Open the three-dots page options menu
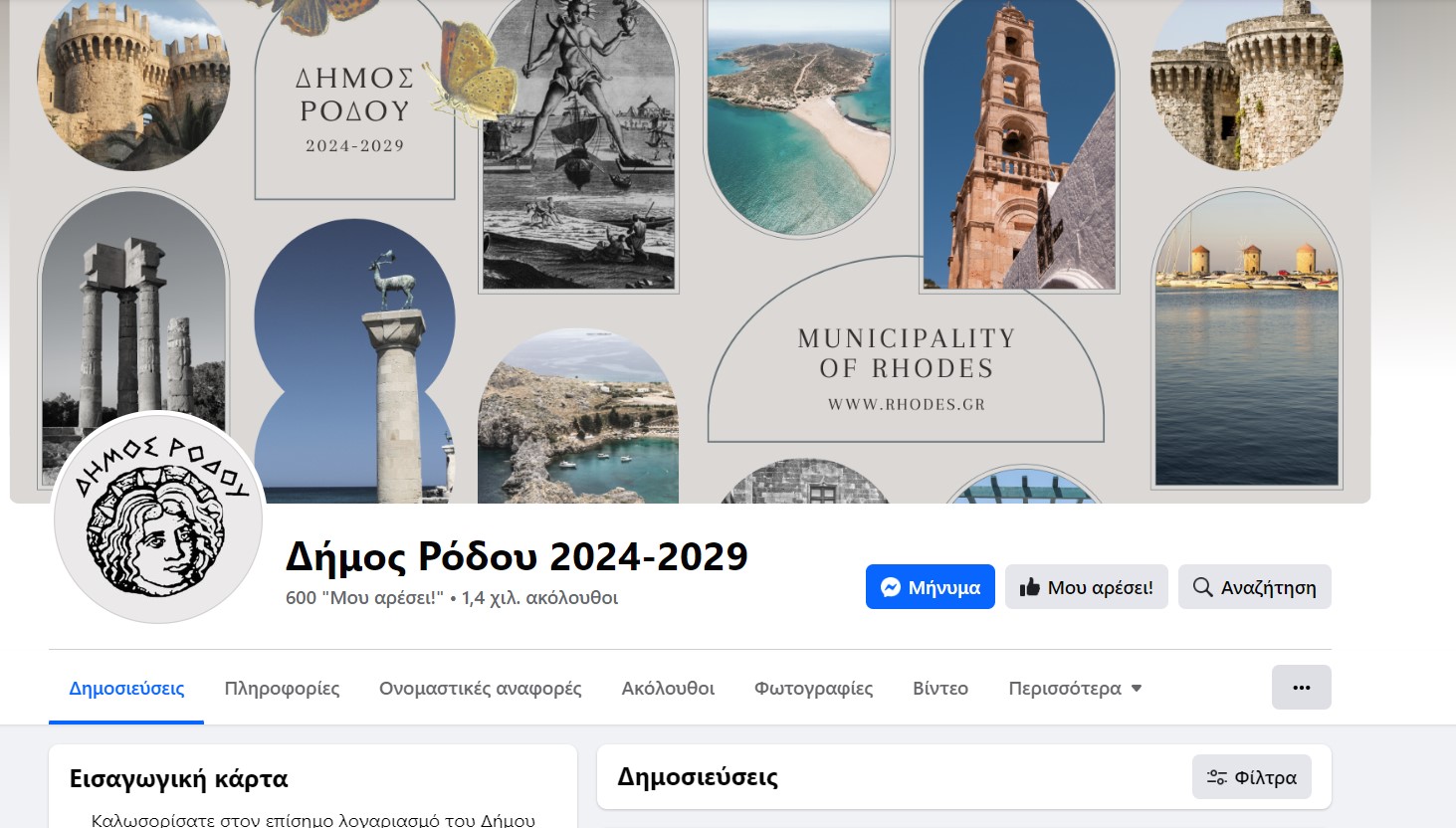 click(x=1301, y=687)
